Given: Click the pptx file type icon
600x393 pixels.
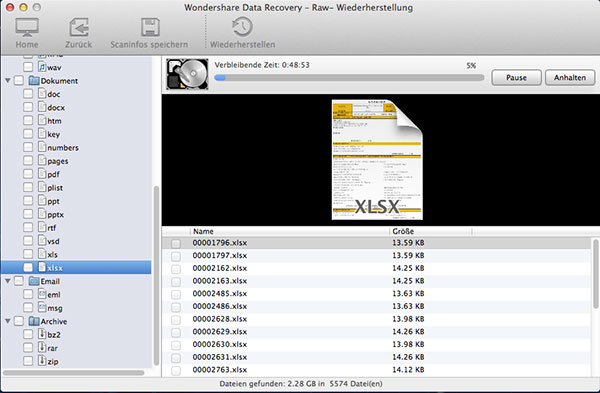Looking at the screenshot, I should (42, 214).
